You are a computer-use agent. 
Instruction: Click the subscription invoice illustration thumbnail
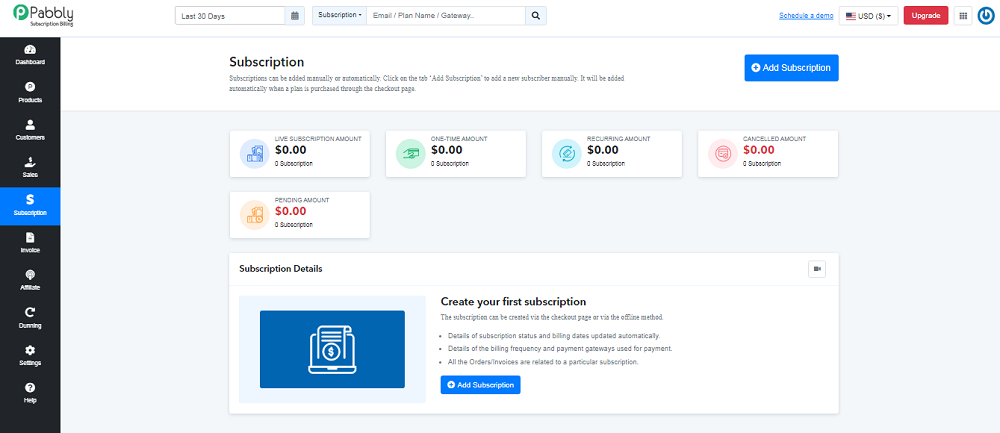[332, 349]
